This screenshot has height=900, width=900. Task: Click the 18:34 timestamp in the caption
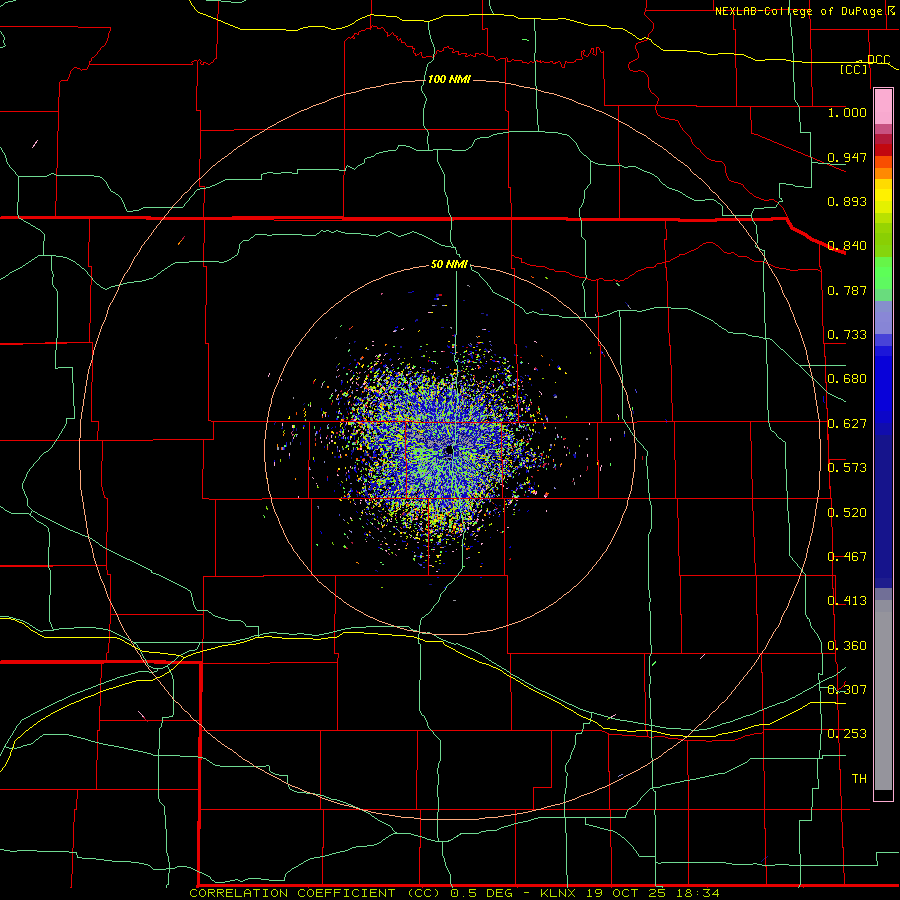point(700,893)
